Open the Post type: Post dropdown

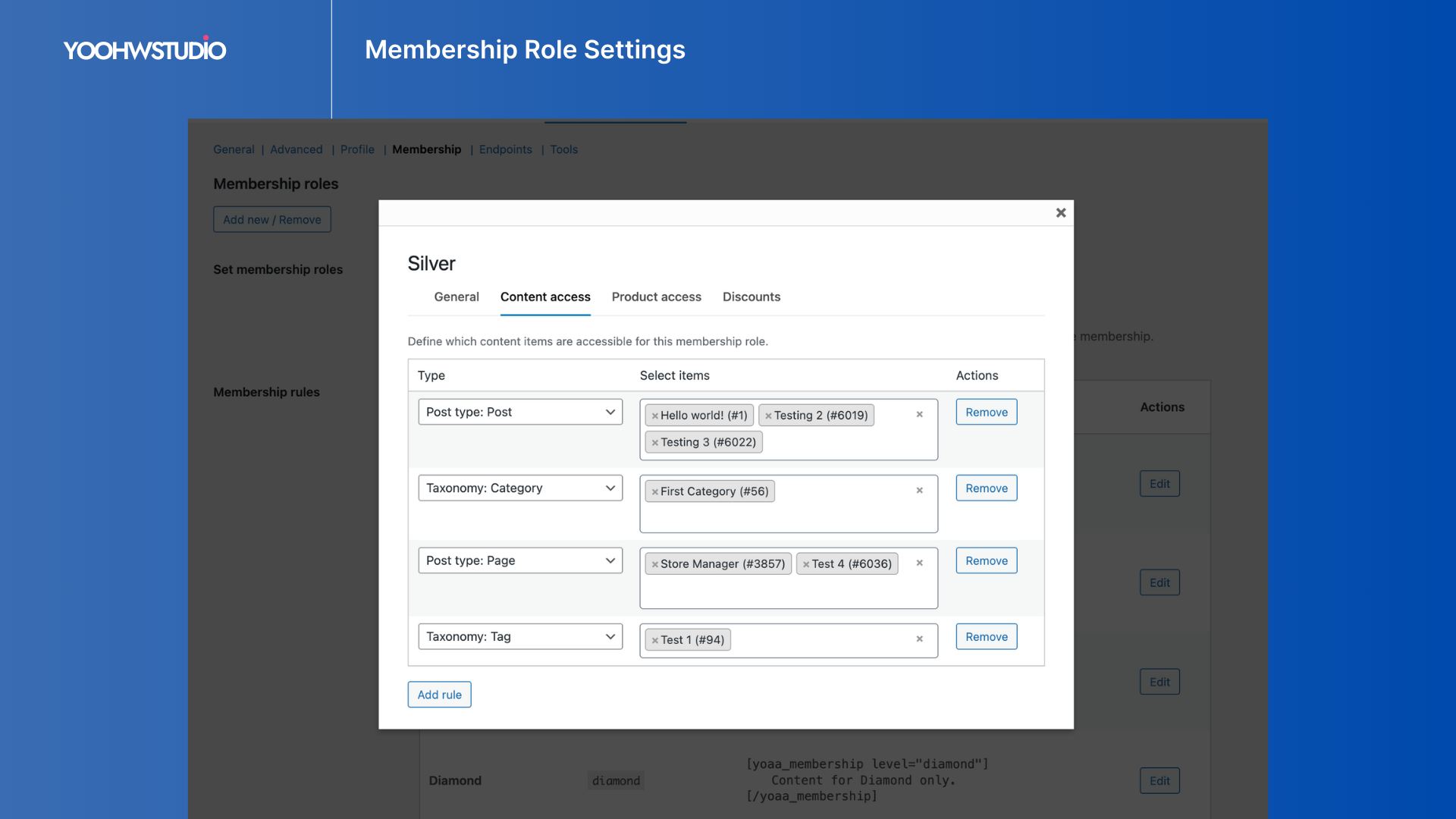pyautogui.click(x=520, y=412)
